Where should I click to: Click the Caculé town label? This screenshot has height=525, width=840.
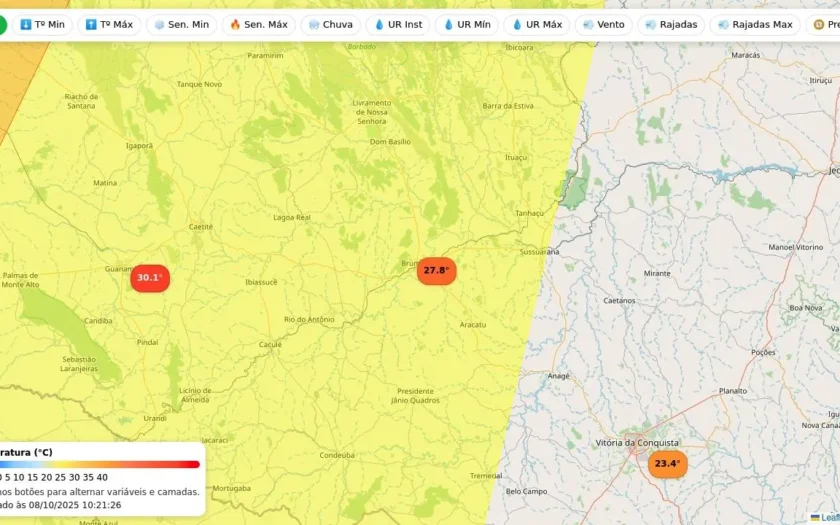tap(271, 344)
